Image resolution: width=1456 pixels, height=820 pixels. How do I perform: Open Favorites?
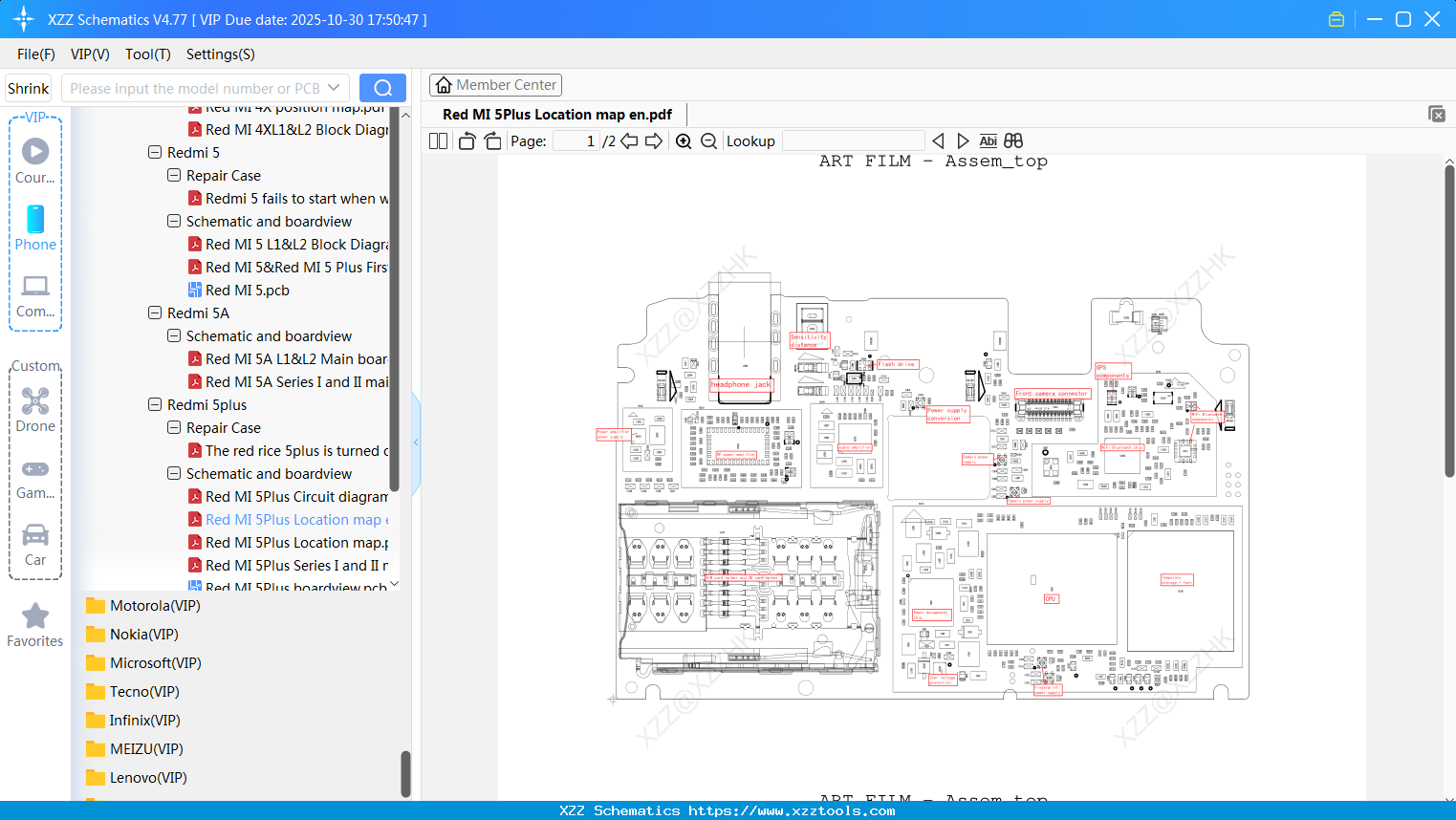tap(35, 626)
